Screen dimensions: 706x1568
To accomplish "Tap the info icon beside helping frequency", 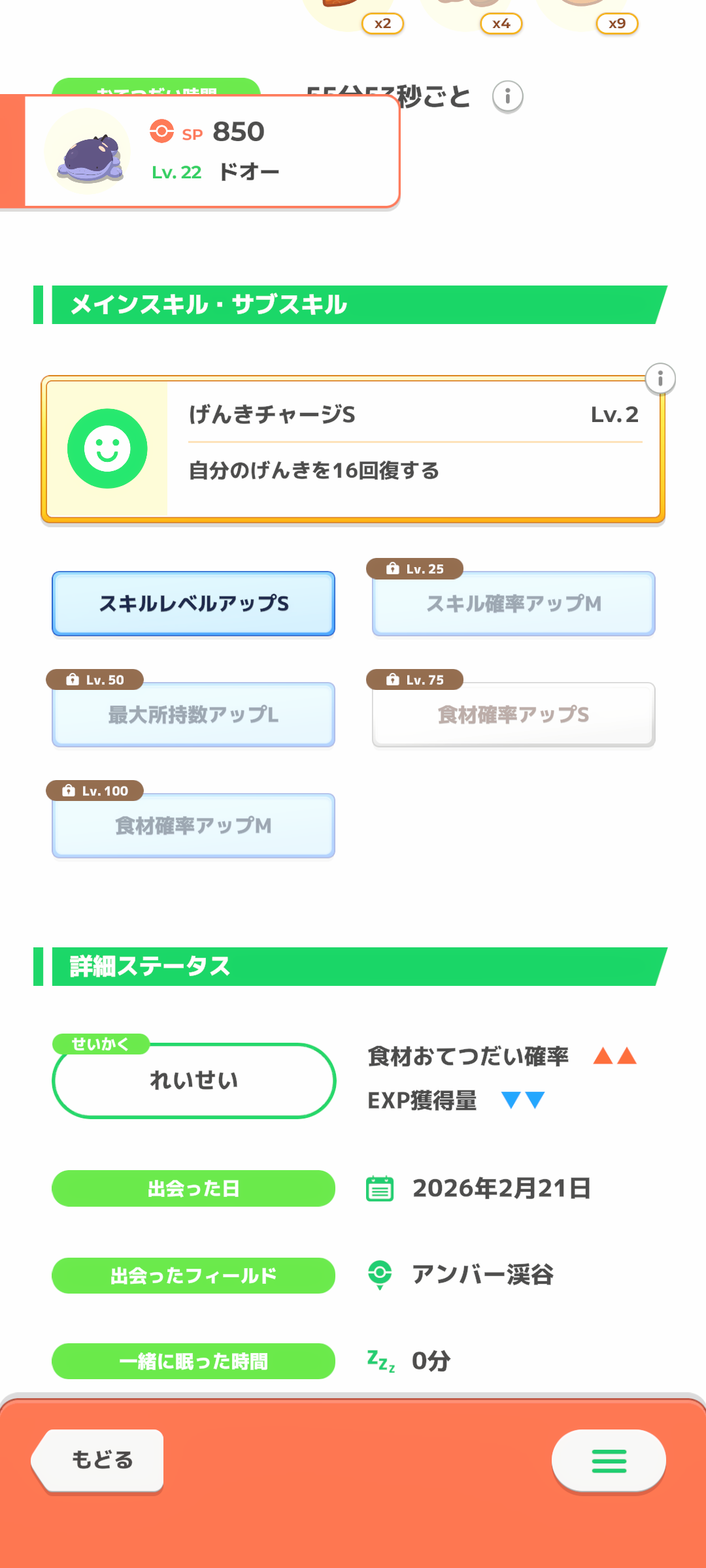I will pyautogui.click(x=507, y=97).
